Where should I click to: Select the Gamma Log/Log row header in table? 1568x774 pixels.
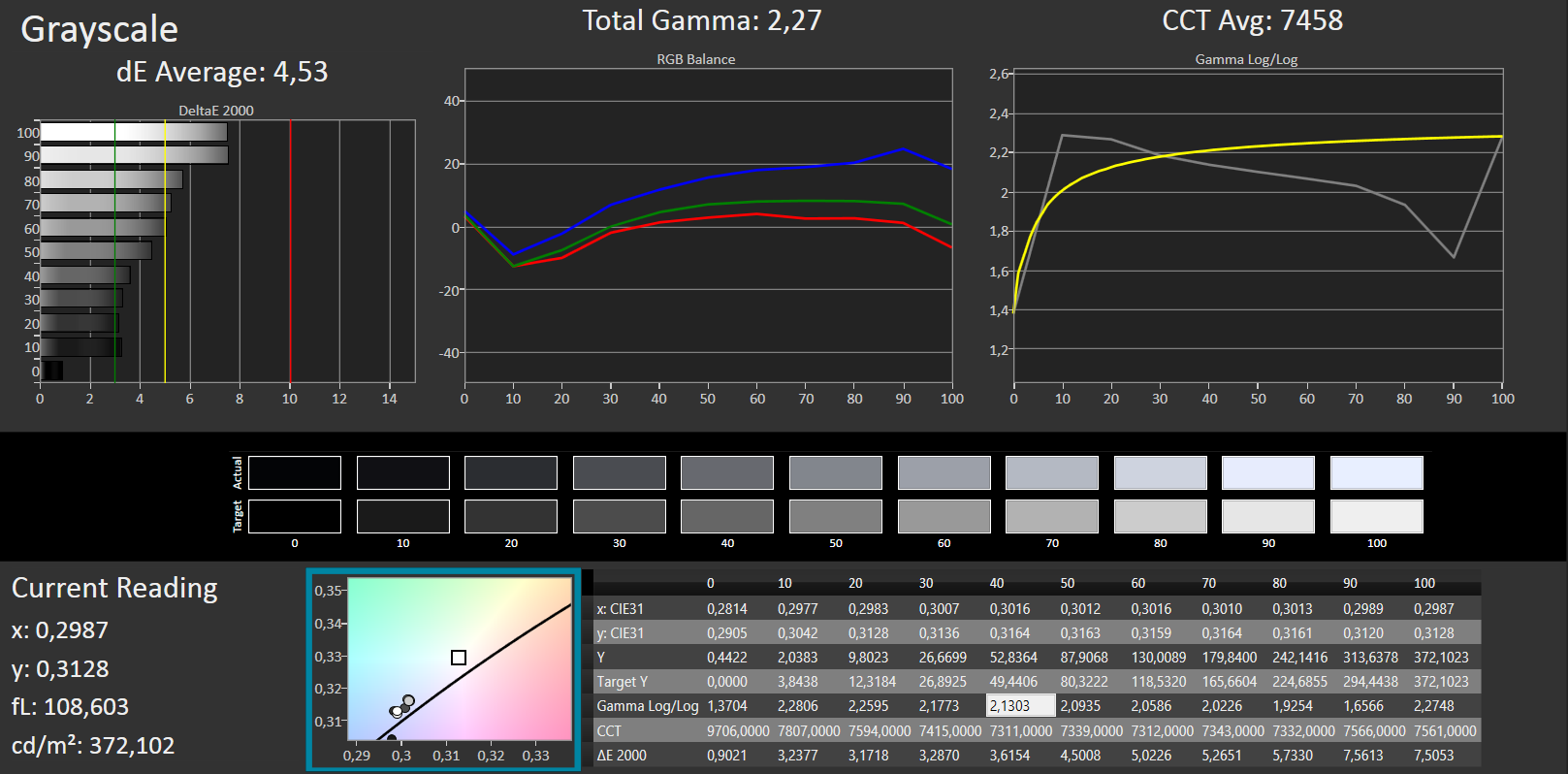(648, 706)
